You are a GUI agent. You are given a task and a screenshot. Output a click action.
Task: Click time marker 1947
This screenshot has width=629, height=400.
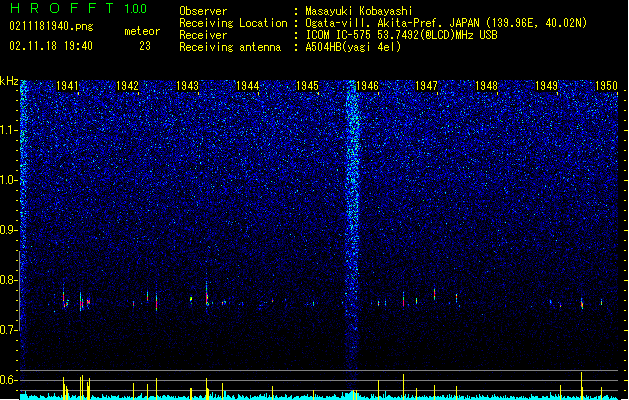[x=426, y=86]
